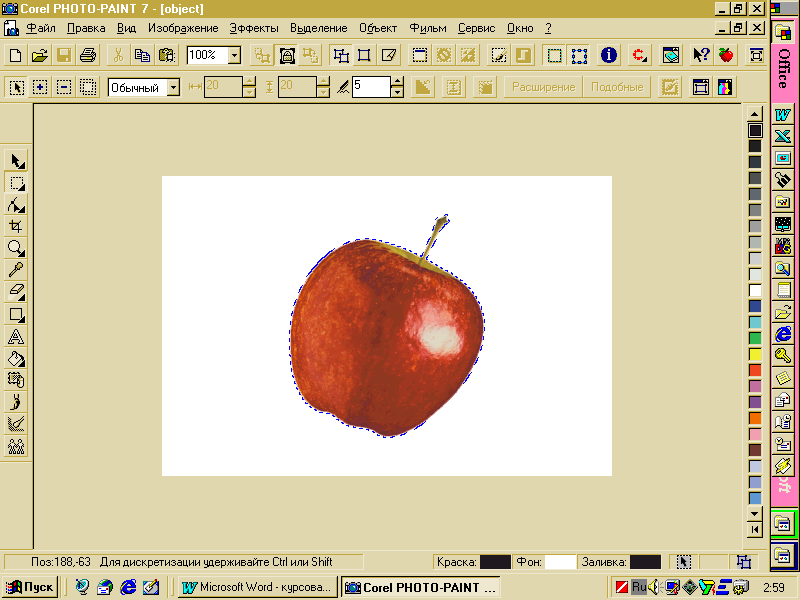Pick the Eyedropper tool

coord(16,270)
